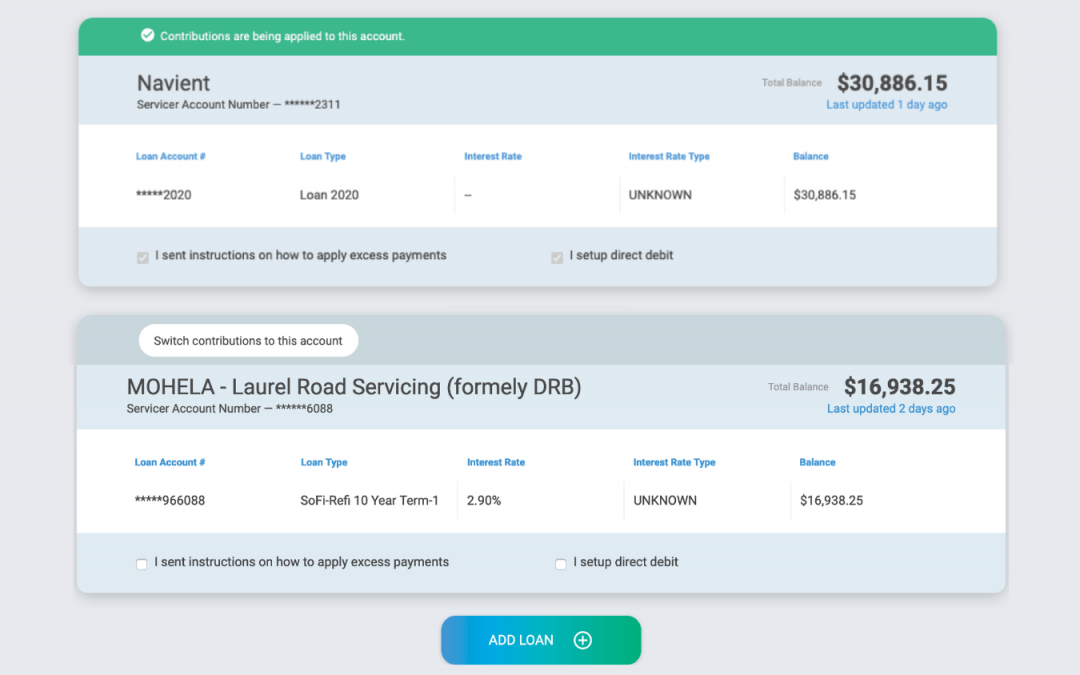Click Navient 'Interest Rate' column header
1080x675 pixels.
click(x=492, y=156)
